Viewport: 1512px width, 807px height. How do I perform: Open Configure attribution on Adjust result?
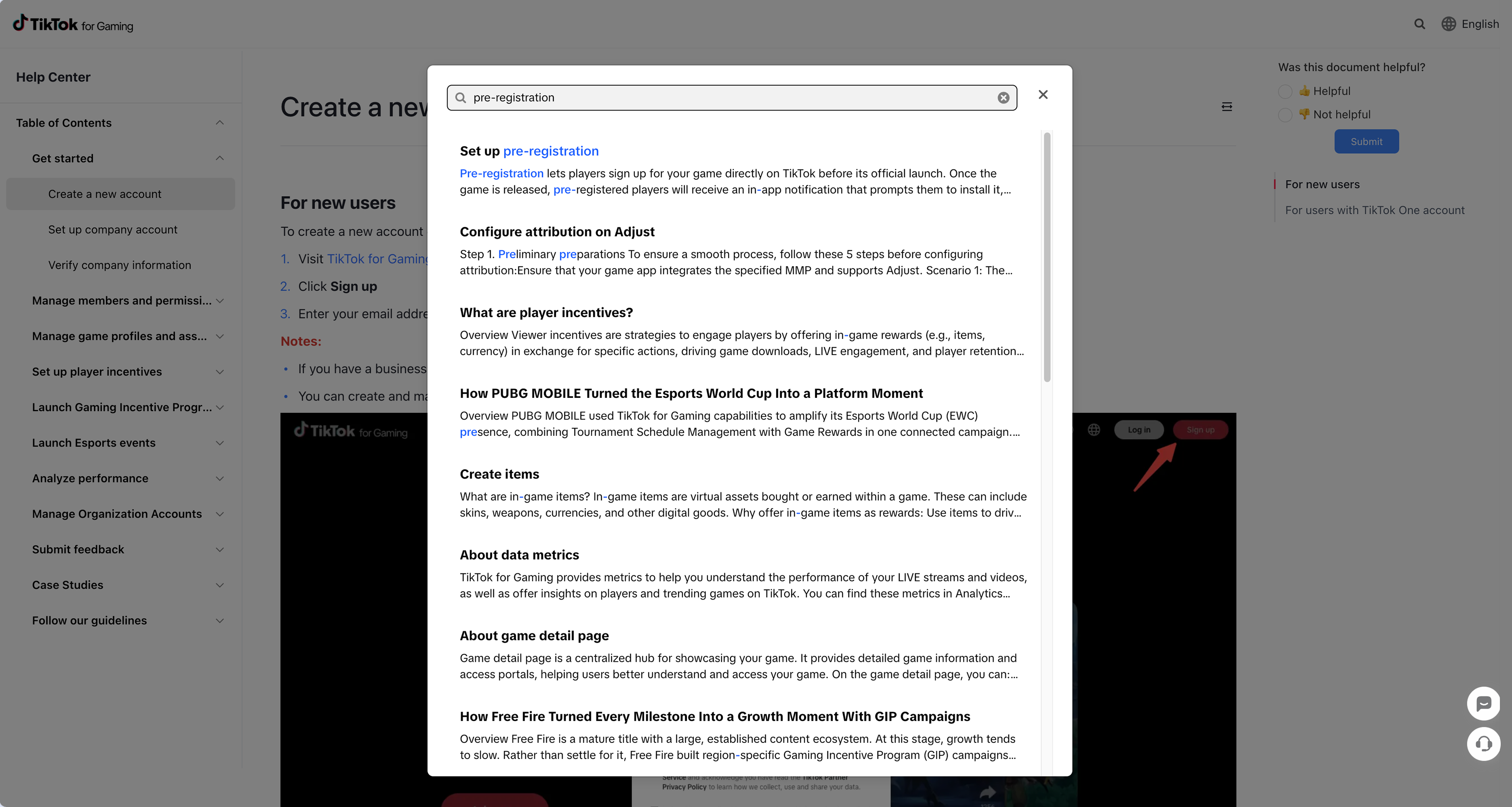tap(557, 232)
